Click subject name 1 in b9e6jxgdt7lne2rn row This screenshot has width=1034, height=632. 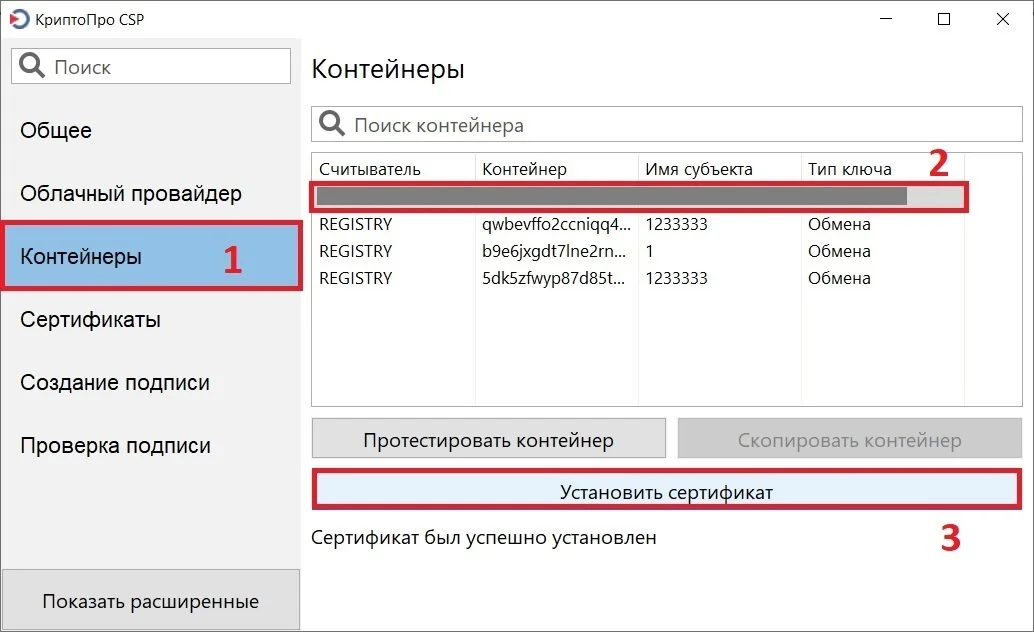(x=650, y=251)
